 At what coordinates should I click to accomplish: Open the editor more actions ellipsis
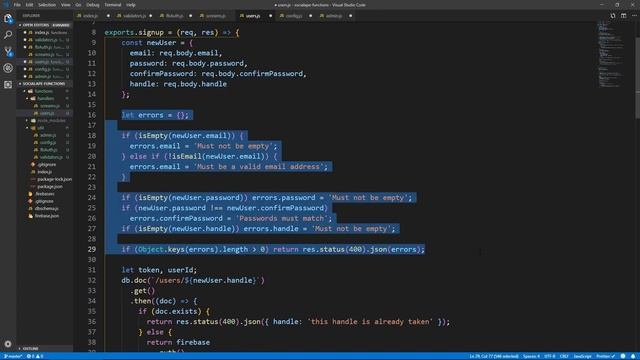pyautogui.click(x=634, y=16)
